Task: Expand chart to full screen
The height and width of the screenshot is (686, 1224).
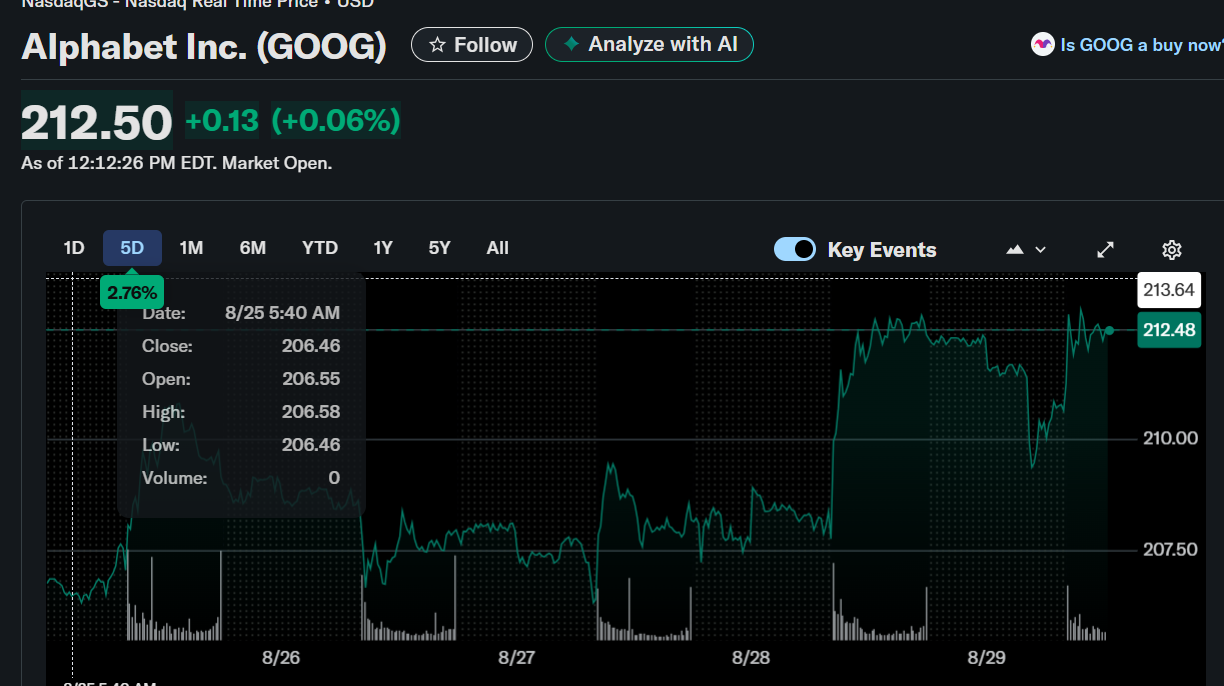Action: tap(1105, 250)
